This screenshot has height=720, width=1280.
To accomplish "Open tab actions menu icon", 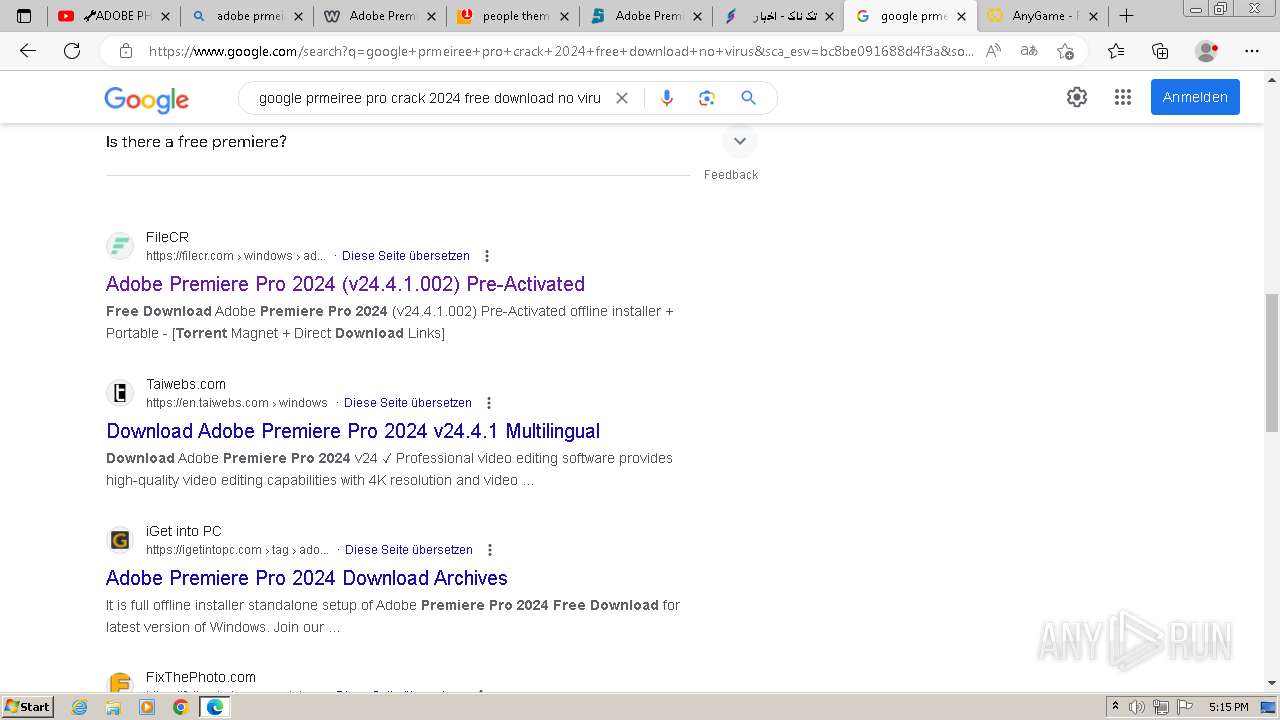I will coord(24,16).
